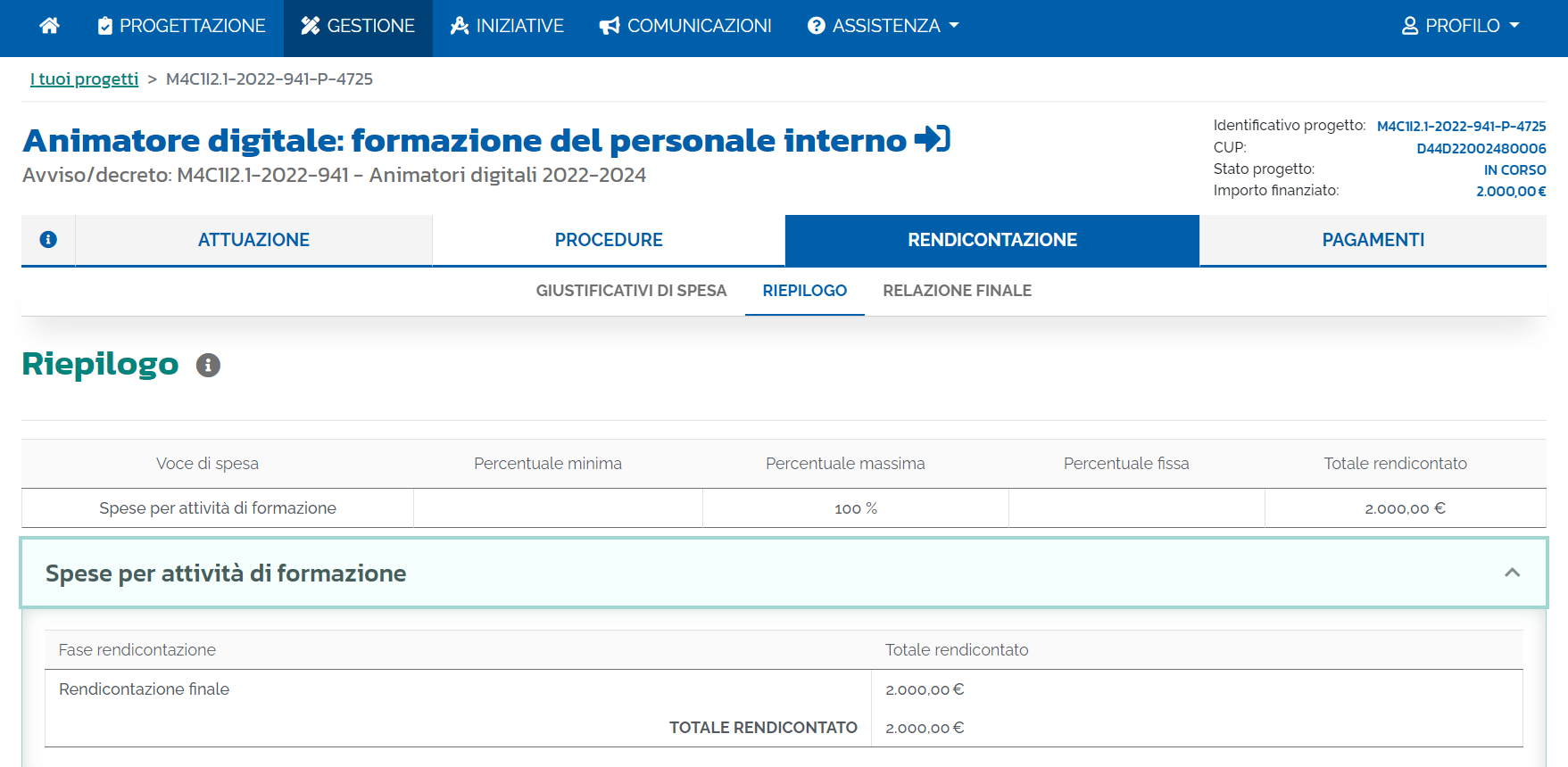Collapse the Spese per attività di formazione panel
1568x767 pixels.
tap(1512, 573)
